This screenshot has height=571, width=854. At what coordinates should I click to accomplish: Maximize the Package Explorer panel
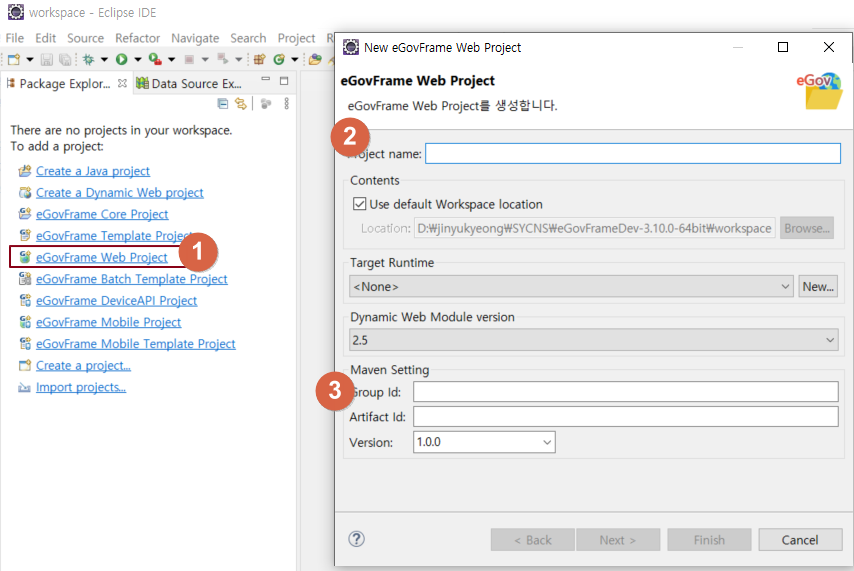pyautogui.click(x=284, y=81)
